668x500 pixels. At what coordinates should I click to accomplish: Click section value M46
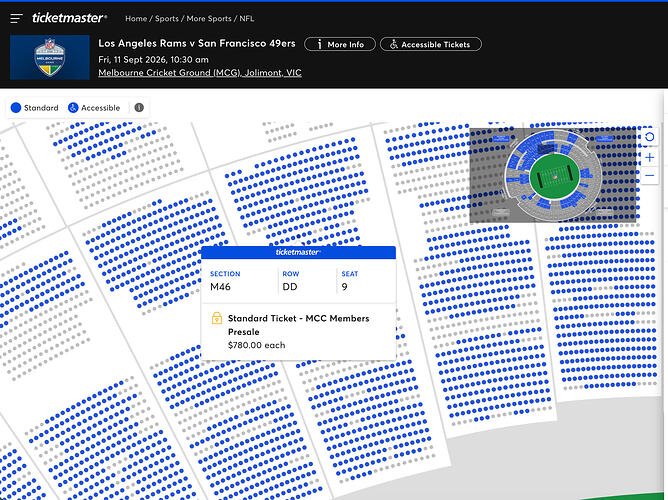[x=220, y=287]
